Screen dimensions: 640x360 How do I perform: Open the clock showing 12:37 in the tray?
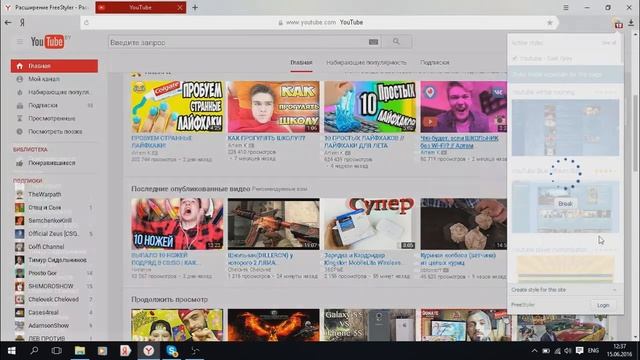coord(619,351)
